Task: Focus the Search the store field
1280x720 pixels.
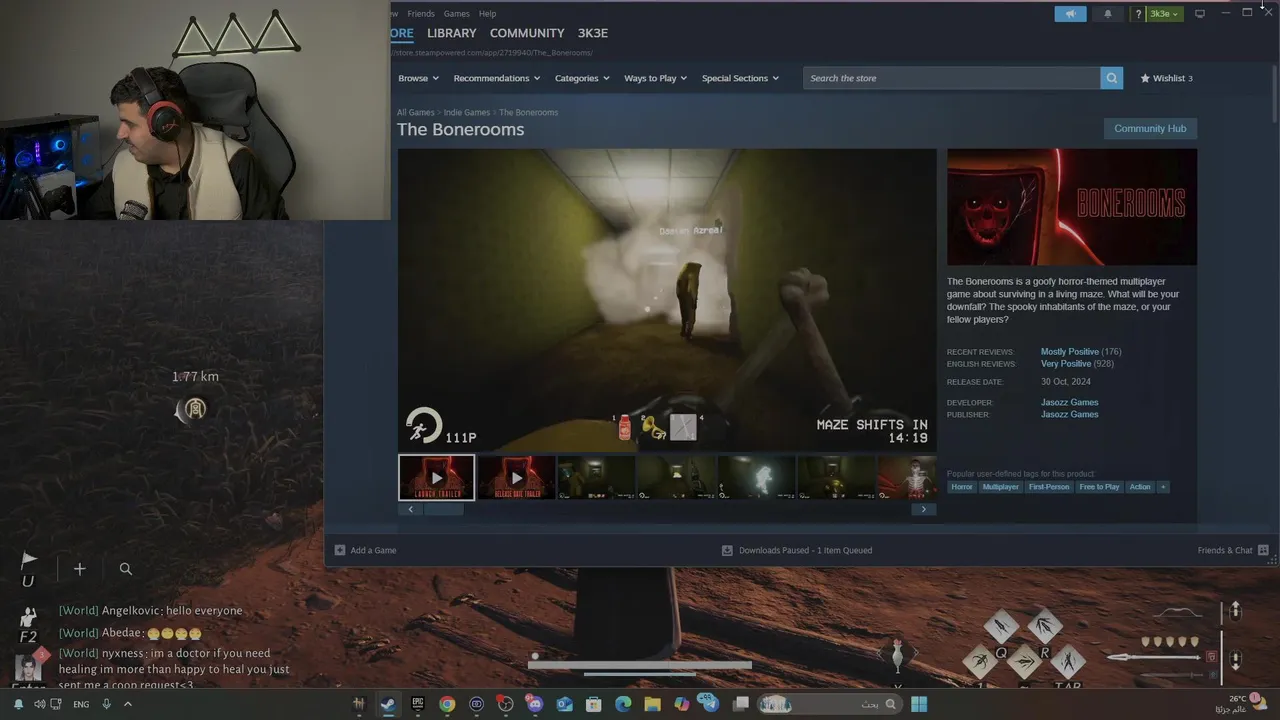Action: tap(952, 78)
